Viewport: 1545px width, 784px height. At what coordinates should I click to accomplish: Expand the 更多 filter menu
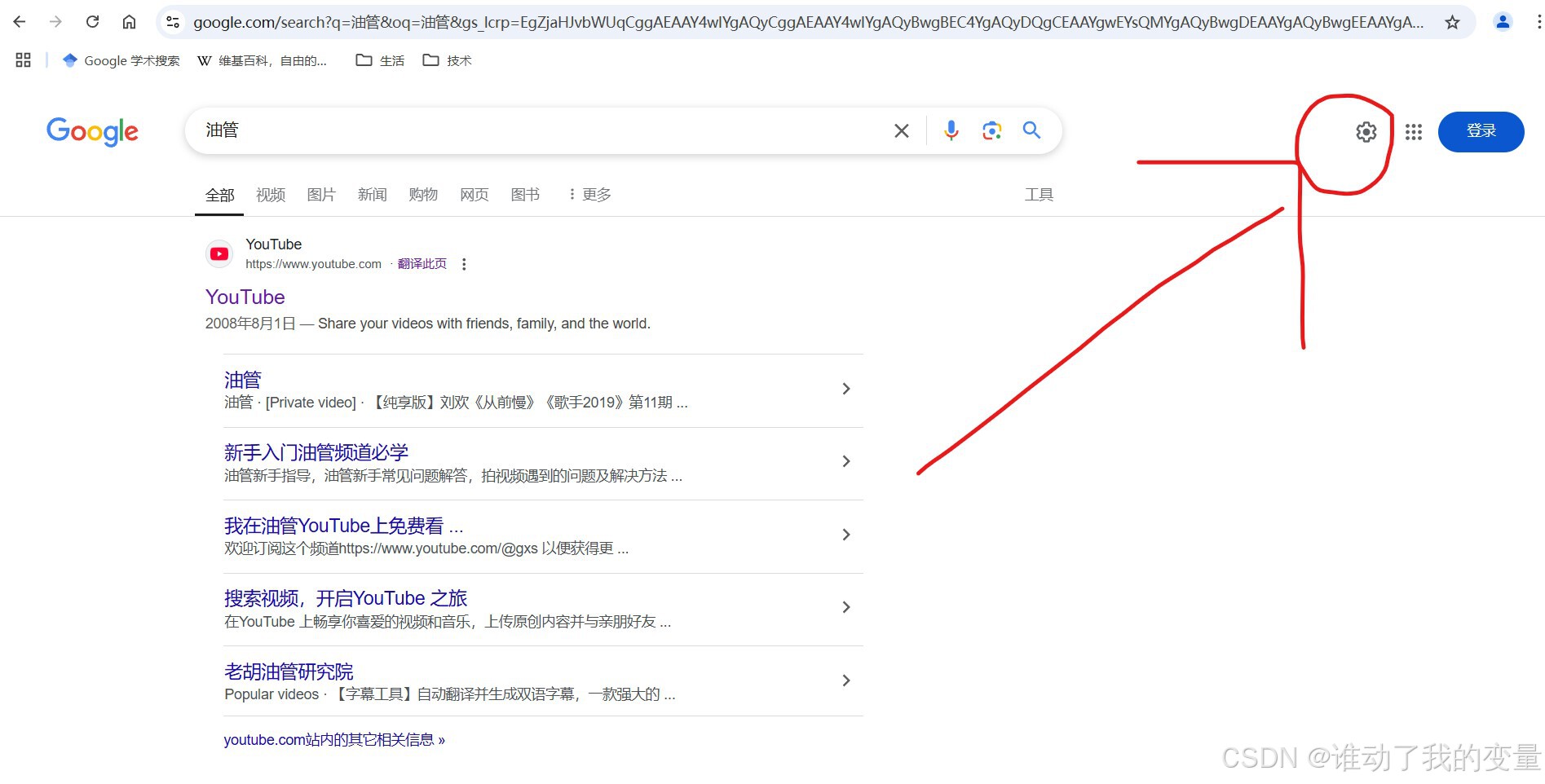pyautogui.click(x=589, y=195)
